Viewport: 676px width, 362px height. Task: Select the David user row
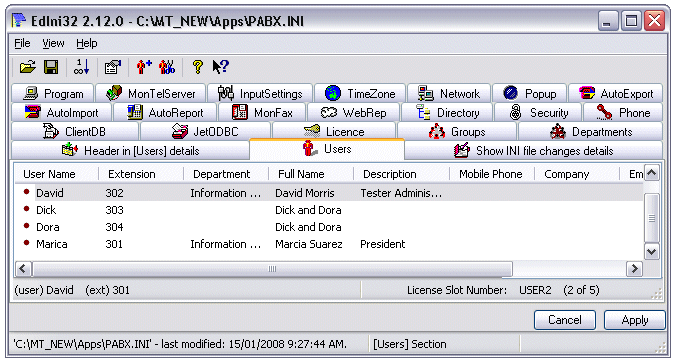[x=329, y=193]
